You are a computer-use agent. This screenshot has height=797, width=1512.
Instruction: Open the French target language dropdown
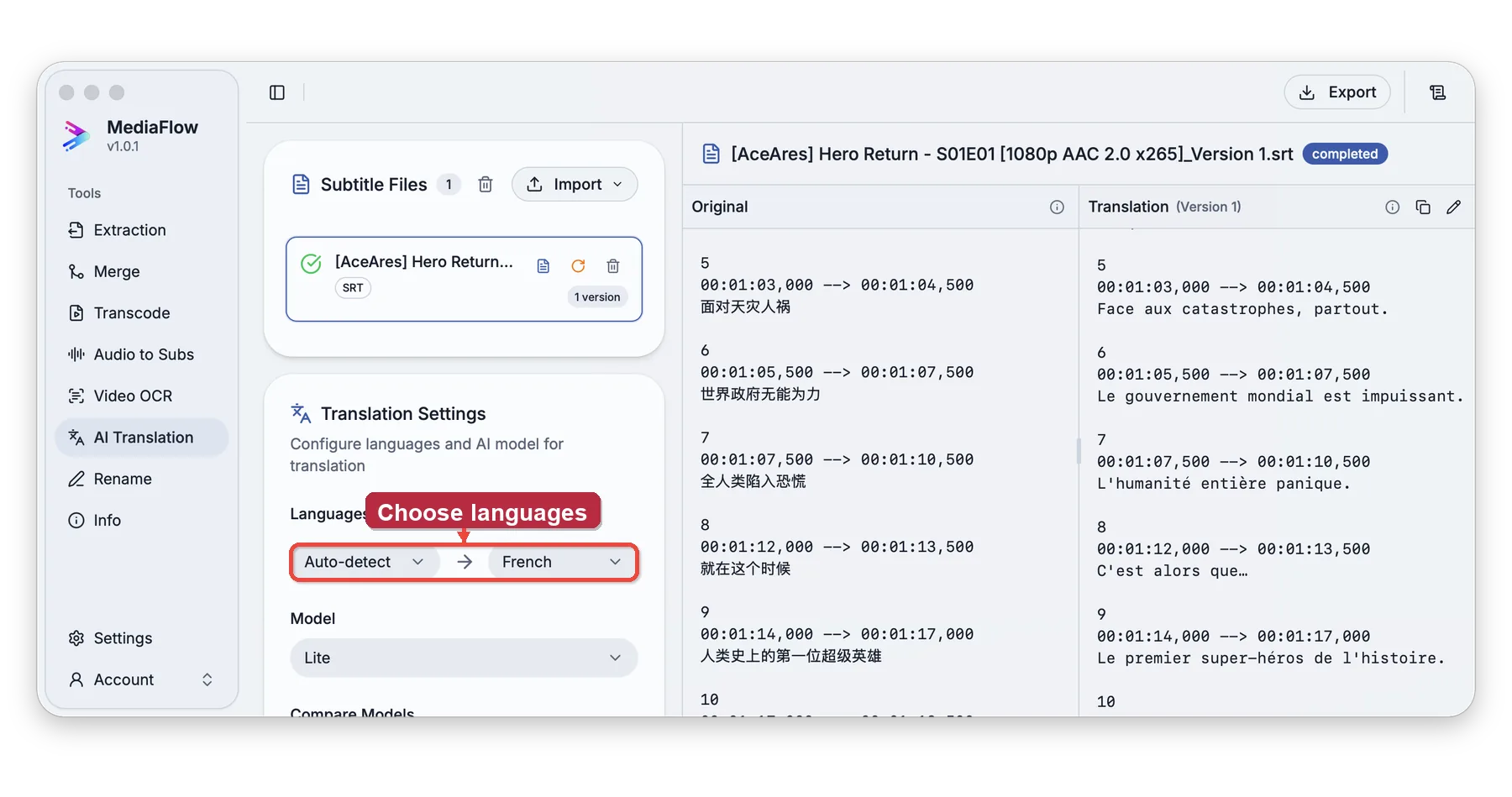(x=561, y=562)
